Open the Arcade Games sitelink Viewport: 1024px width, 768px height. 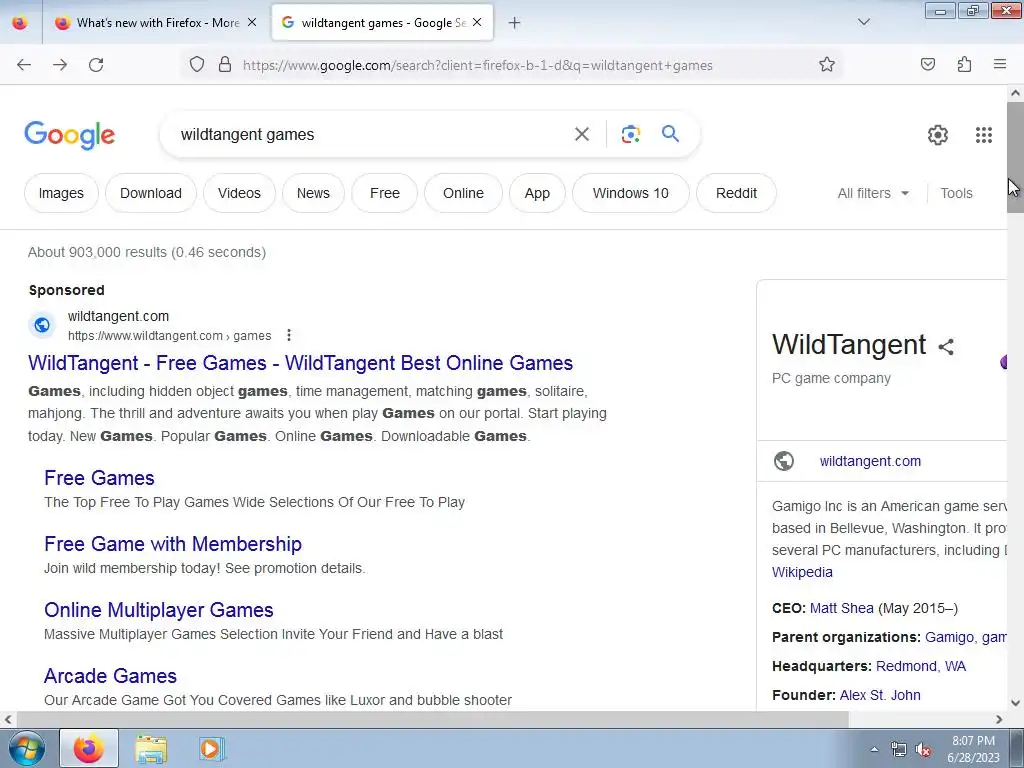click(x=110, y=676)
